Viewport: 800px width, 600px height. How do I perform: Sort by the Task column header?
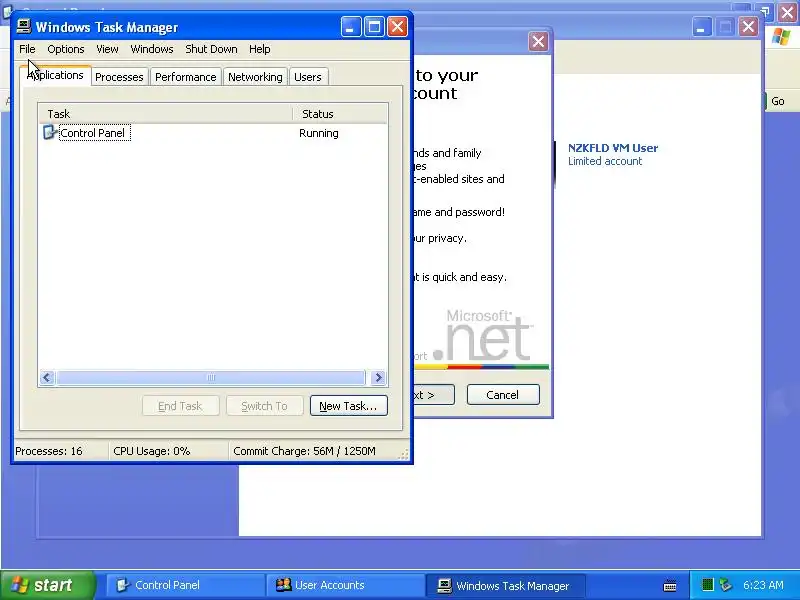(165, 114)
